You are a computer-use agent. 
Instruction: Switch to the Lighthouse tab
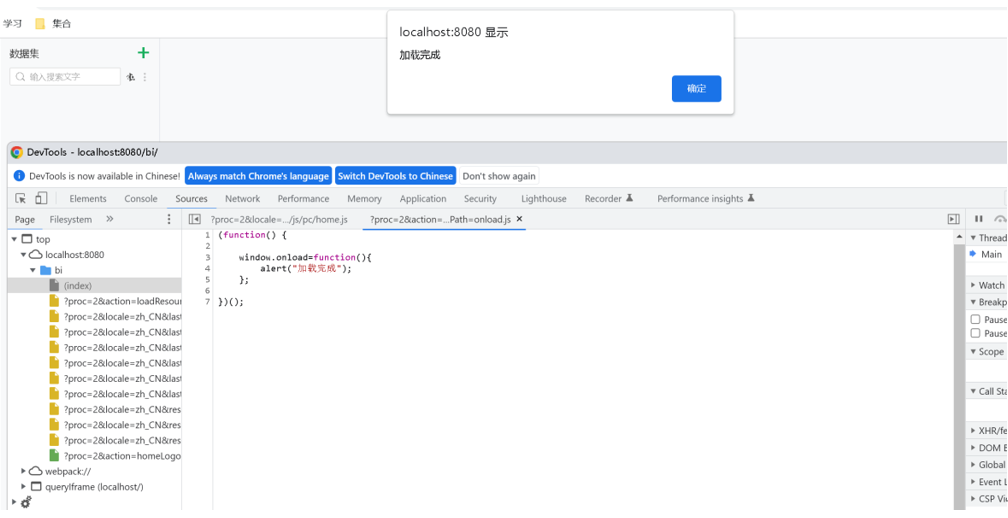point(544,199)
